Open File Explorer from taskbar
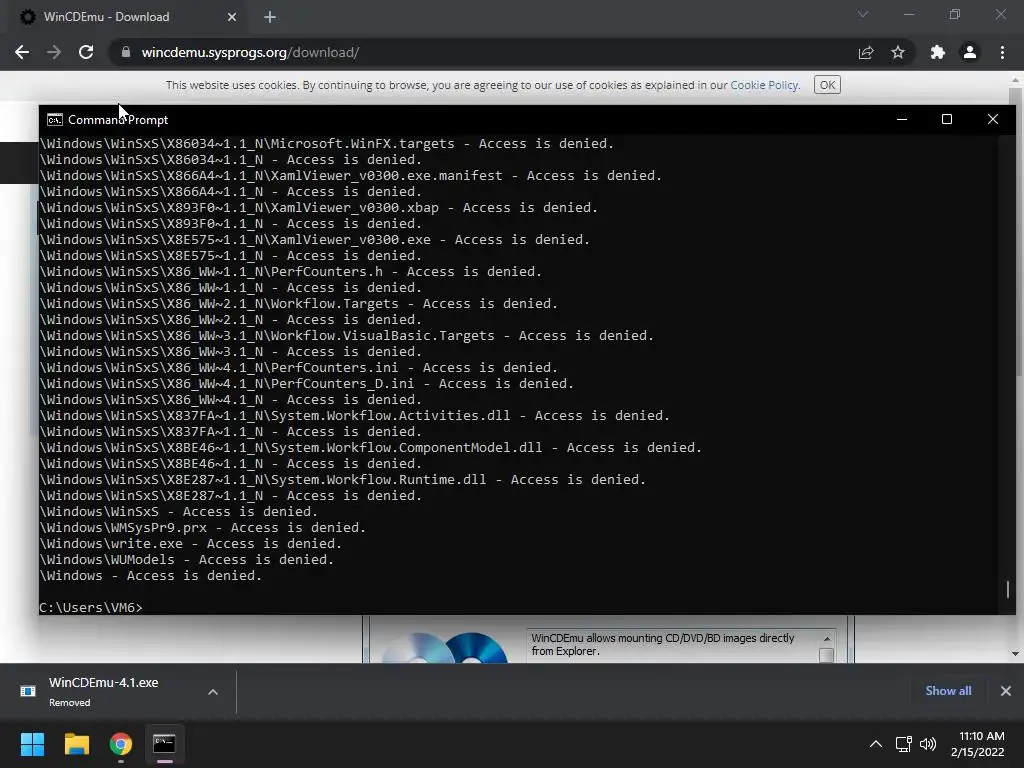This screenshot has height=768, width=1024. [76, 744]
